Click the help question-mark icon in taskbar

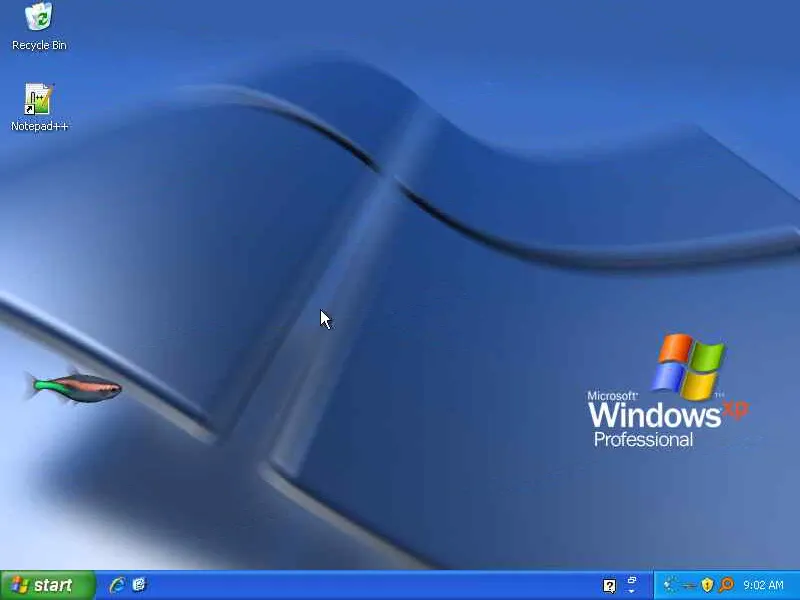[609, 586]
